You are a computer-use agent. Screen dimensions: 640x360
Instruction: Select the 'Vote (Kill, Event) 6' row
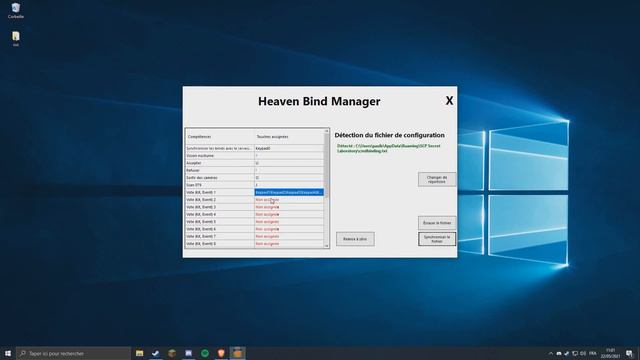[255, 229]
